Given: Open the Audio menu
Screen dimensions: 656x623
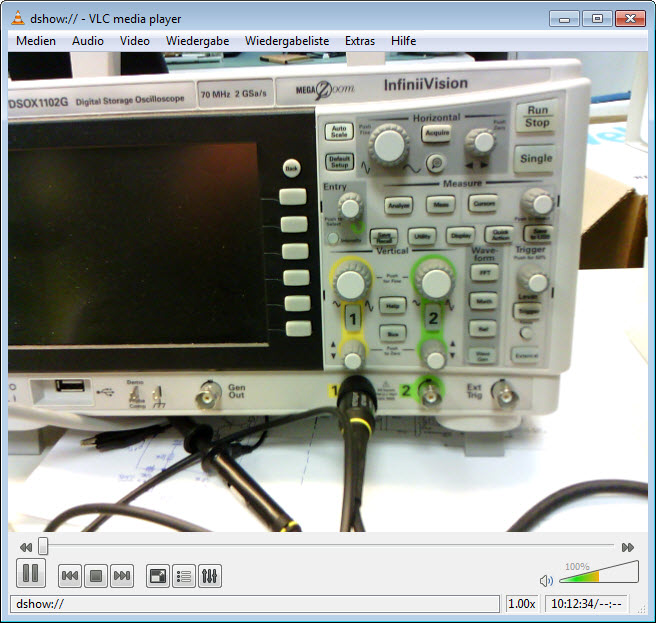Looking at the screenshot, I should pos(87,41).
